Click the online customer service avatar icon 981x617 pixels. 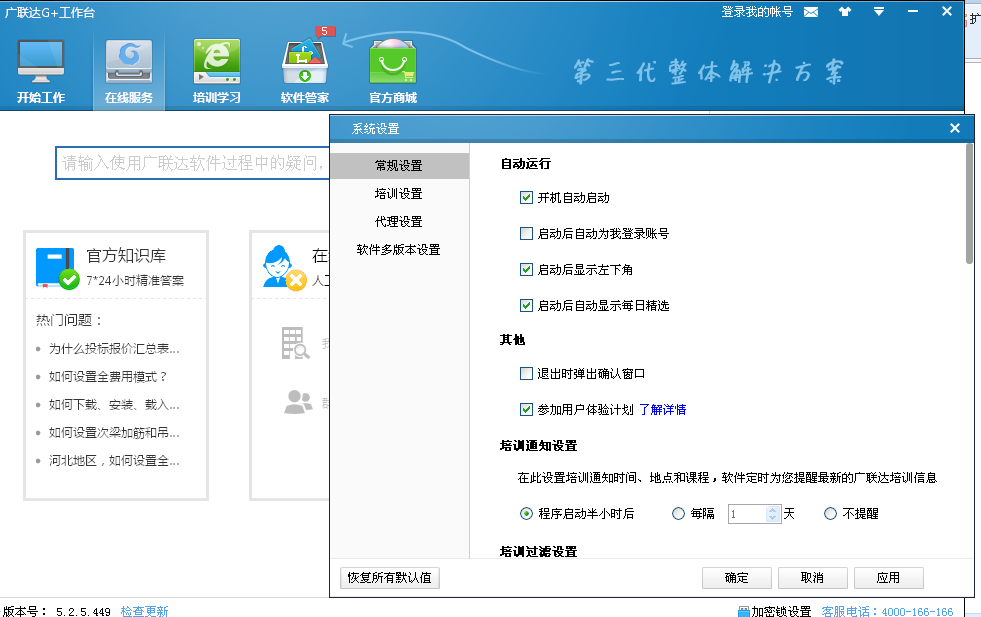point(284,268)
